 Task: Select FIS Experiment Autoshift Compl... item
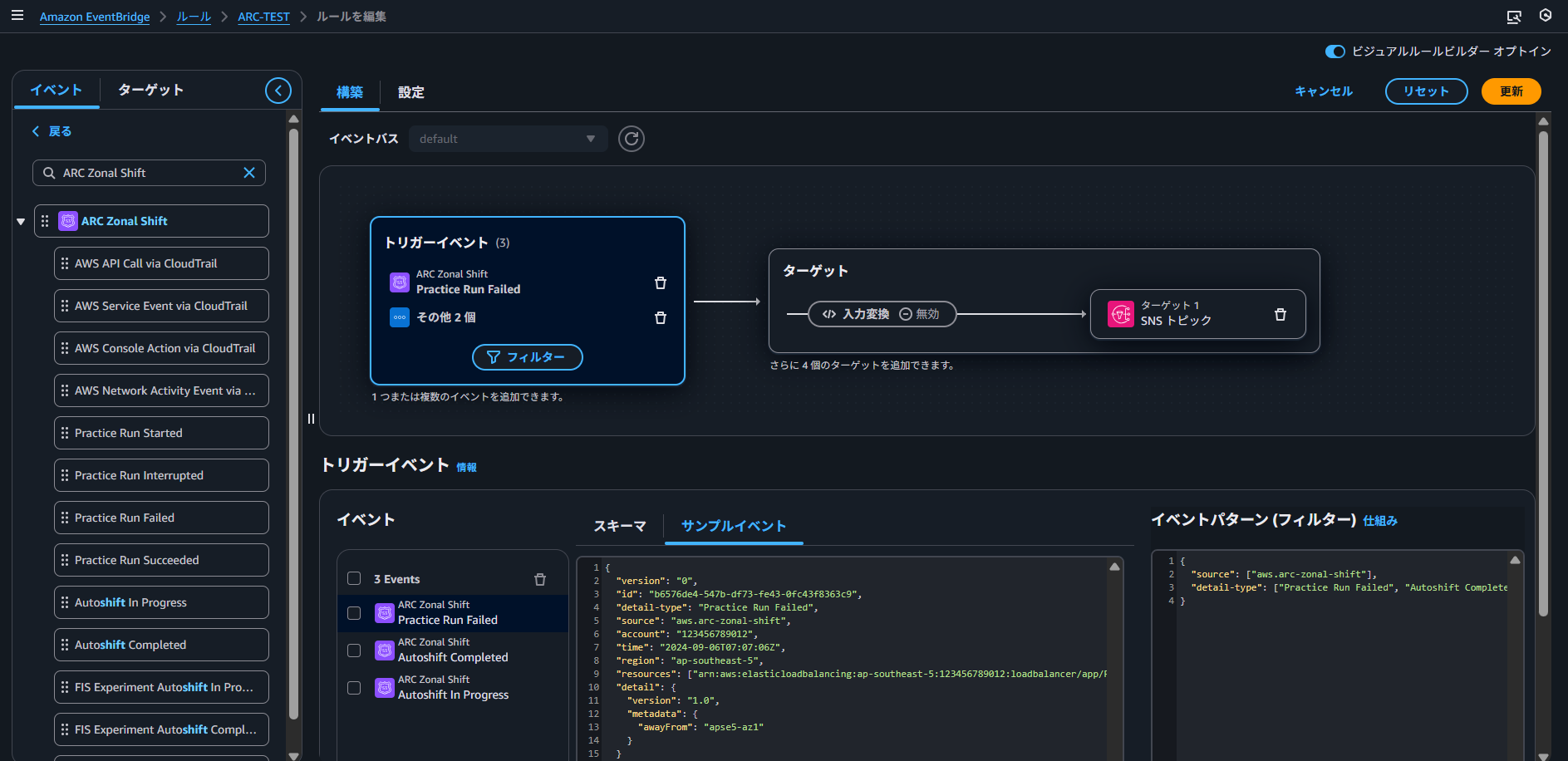tap(161, 729)
